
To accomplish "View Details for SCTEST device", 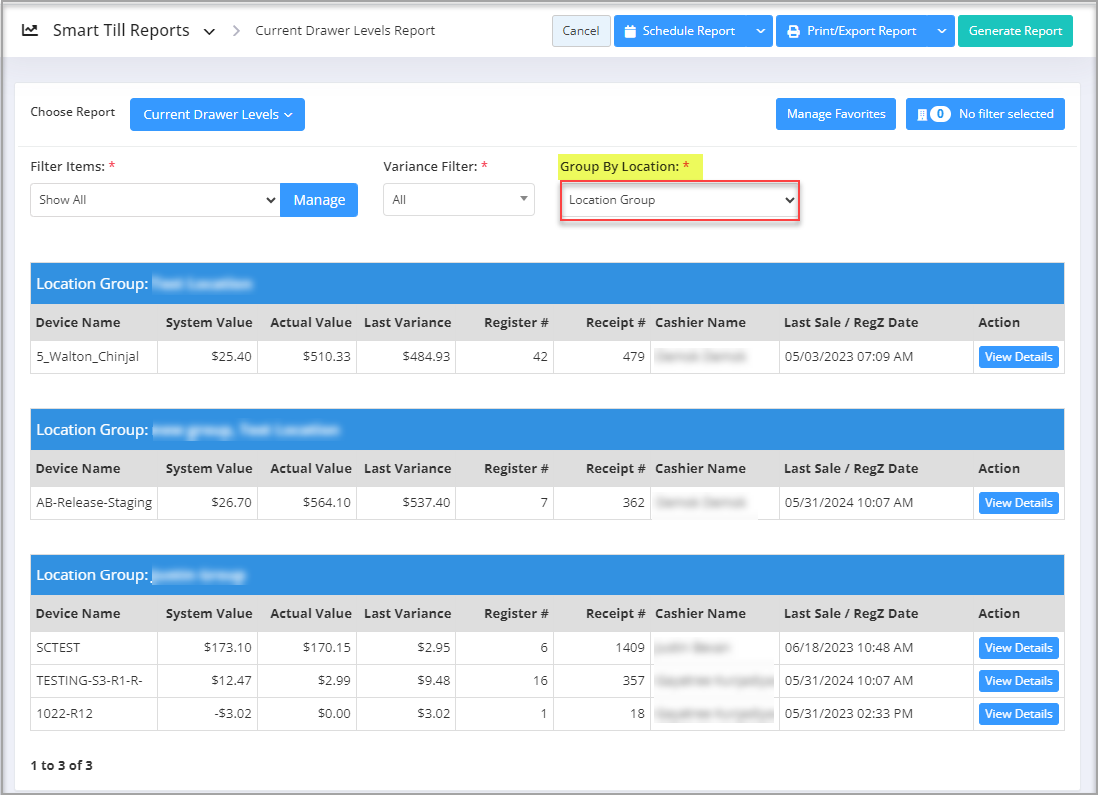I will click(1018, 648).
